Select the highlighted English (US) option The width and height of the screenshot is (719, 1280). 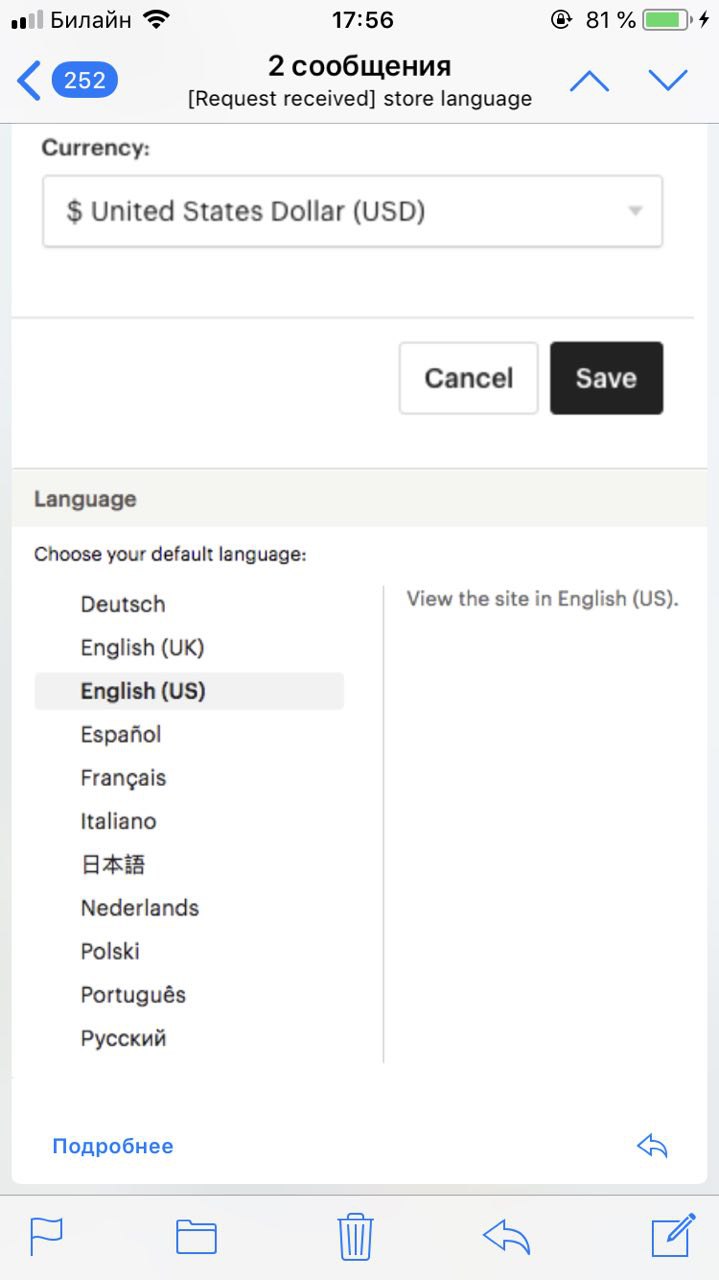click(189, 691)
